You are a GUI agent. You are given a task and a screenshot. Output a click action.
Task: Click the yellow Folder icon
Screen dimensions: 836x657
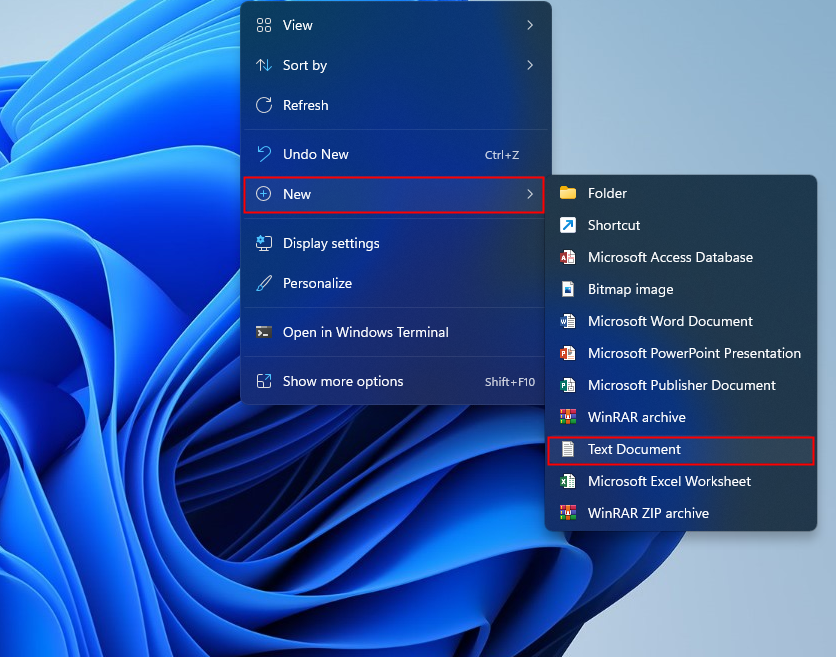[570, 193]
